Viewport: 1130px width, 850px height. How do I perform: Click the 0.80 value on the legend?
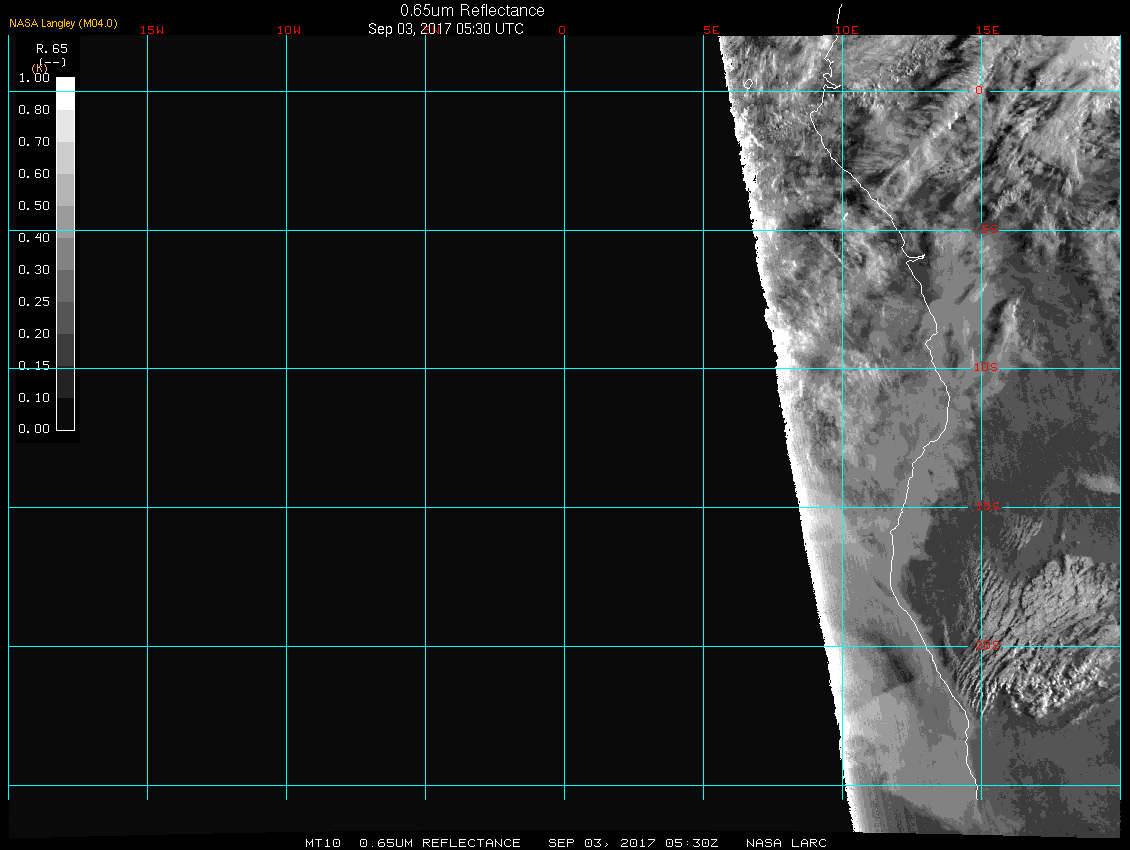pyautogui.click(x=34, y=110)
